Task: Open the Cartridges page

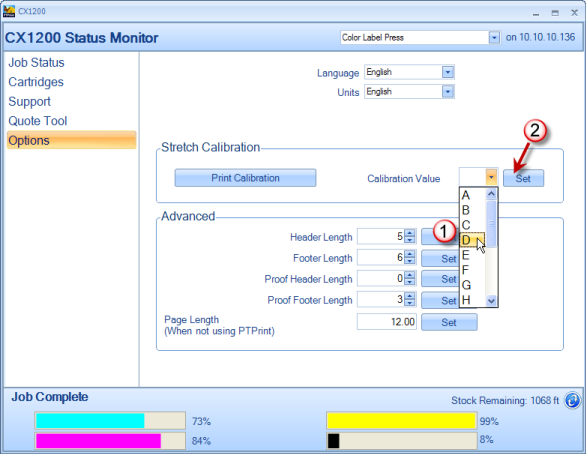Action: point(36,82)
